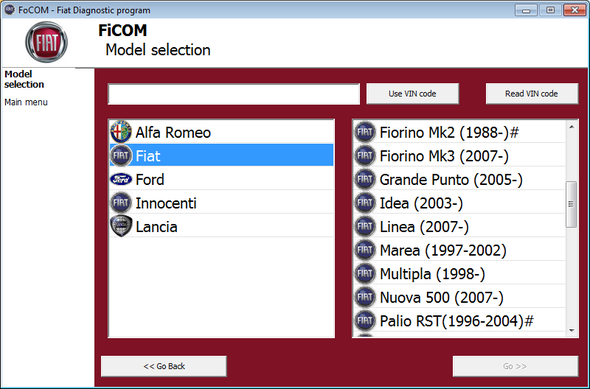Select model Nuova 500 (2007-)
Screen dimensions: 590x389
pos(459,297)
